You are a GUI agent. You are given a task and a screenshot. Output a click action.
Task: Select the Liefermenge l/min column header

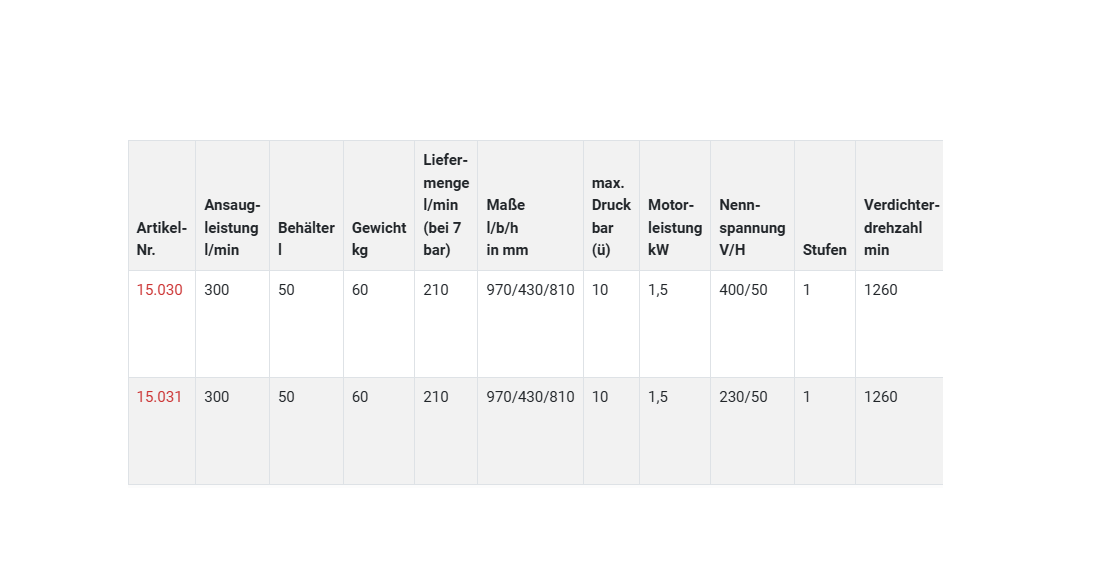coord(446,205)
